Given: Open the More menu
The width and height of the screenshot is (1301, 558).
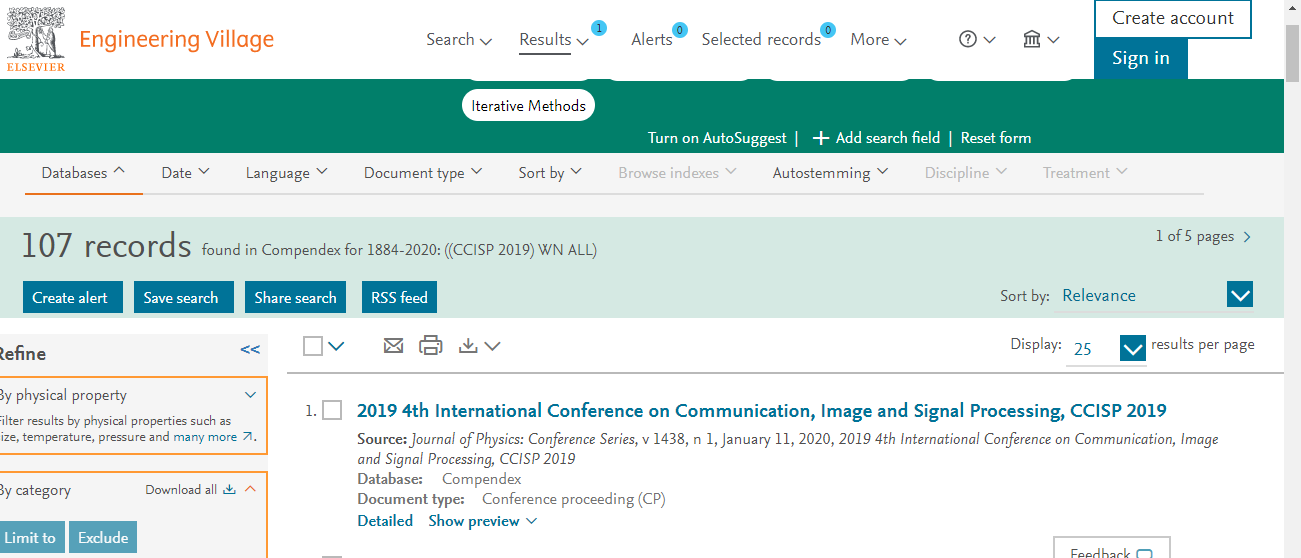Looking at the screenshot, I should tap(878, 40).
